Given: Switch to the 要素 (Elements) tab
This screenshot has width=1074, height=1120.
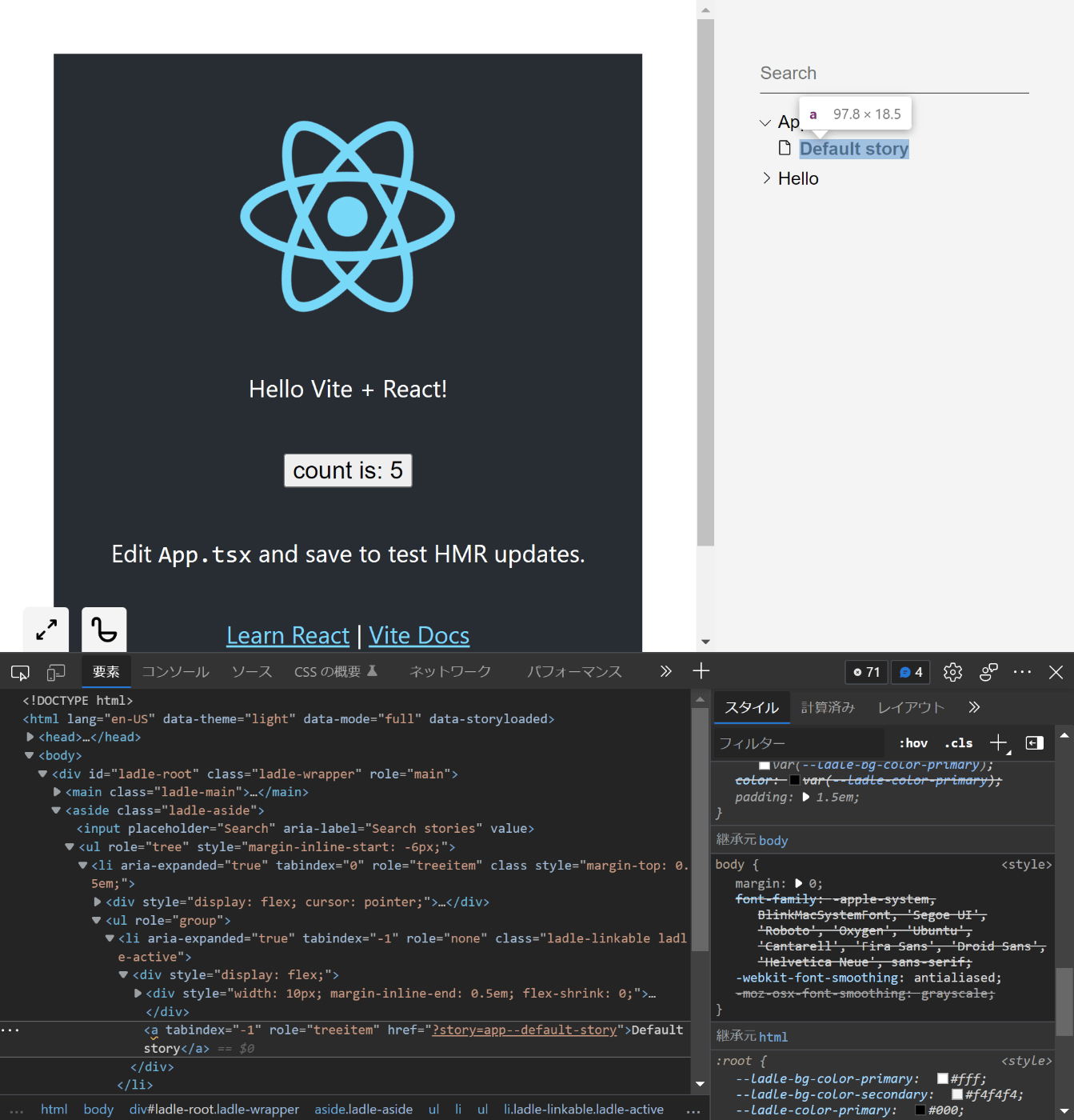Looking at the screenshot, I should tap(106, 672).
